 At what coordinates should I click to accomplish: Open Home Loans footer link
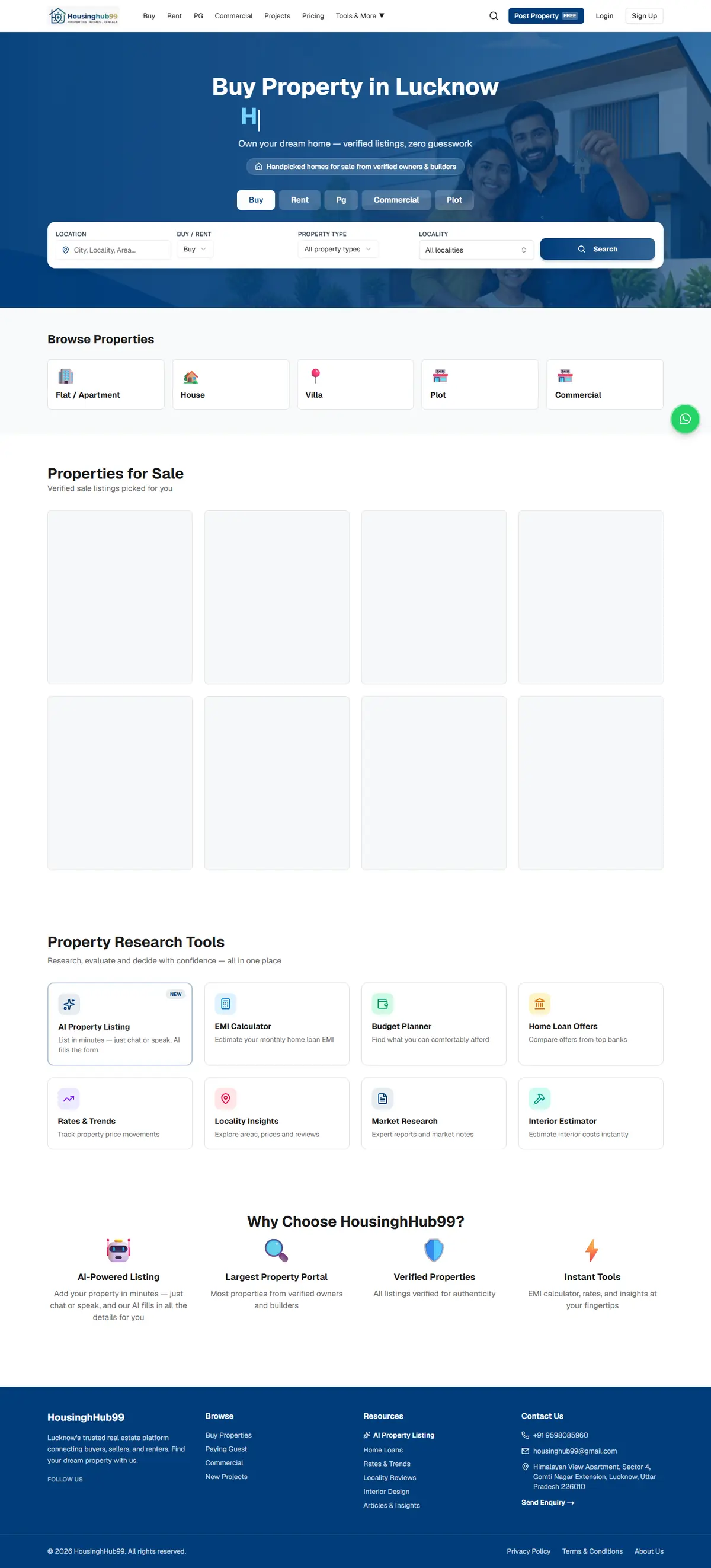(383, 1450)
